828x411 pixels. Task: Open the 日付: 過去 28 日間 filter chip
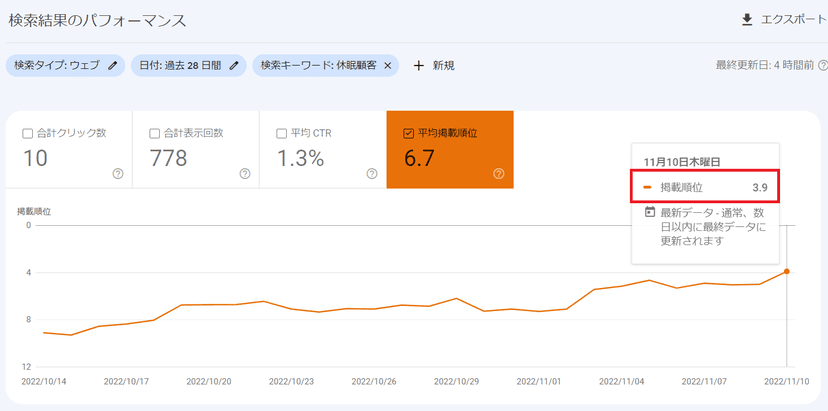tap(189, 66)
